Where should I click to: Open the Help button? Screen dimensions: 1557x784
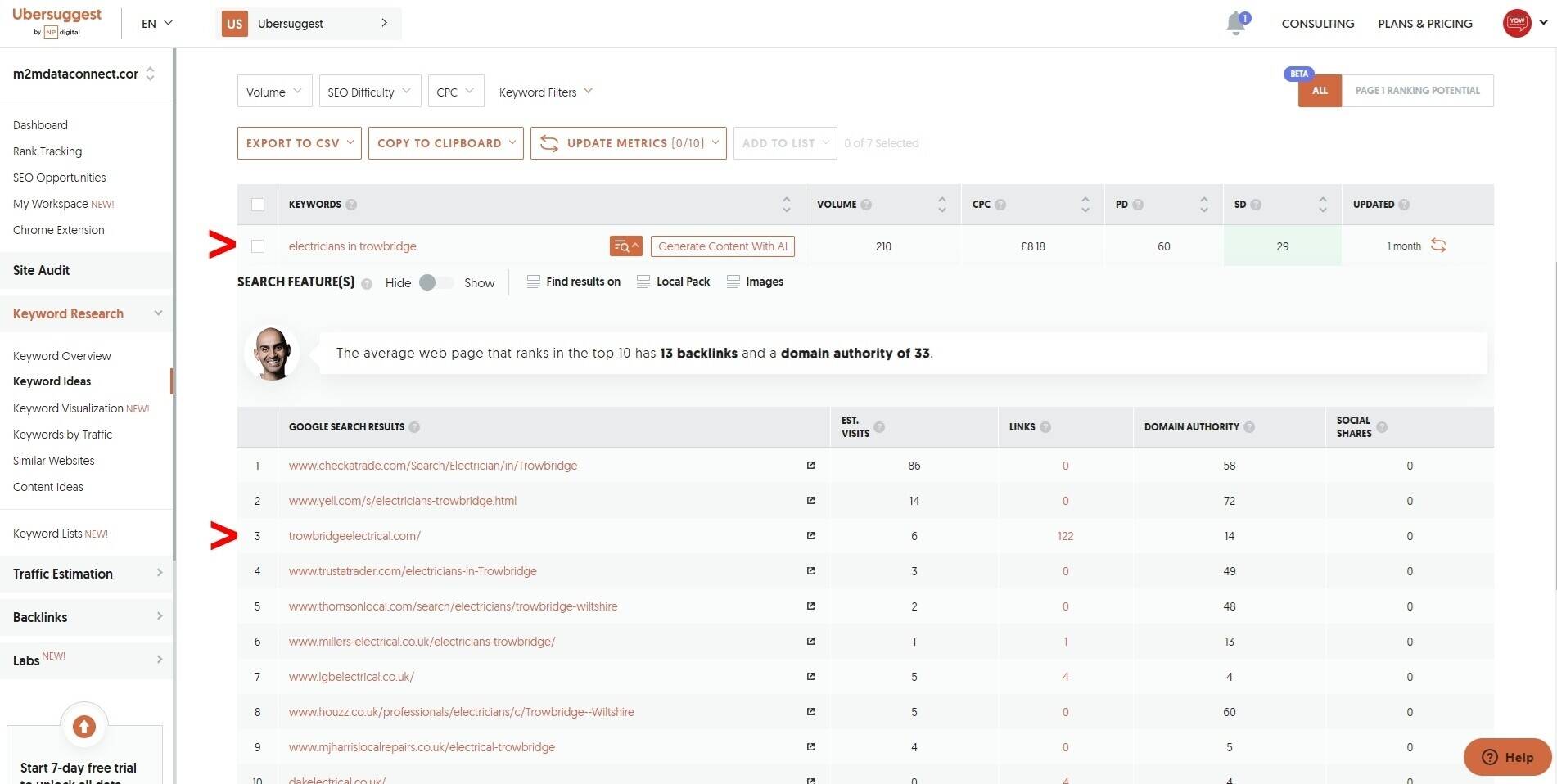pyautogui.click(x=1508, y=757)
